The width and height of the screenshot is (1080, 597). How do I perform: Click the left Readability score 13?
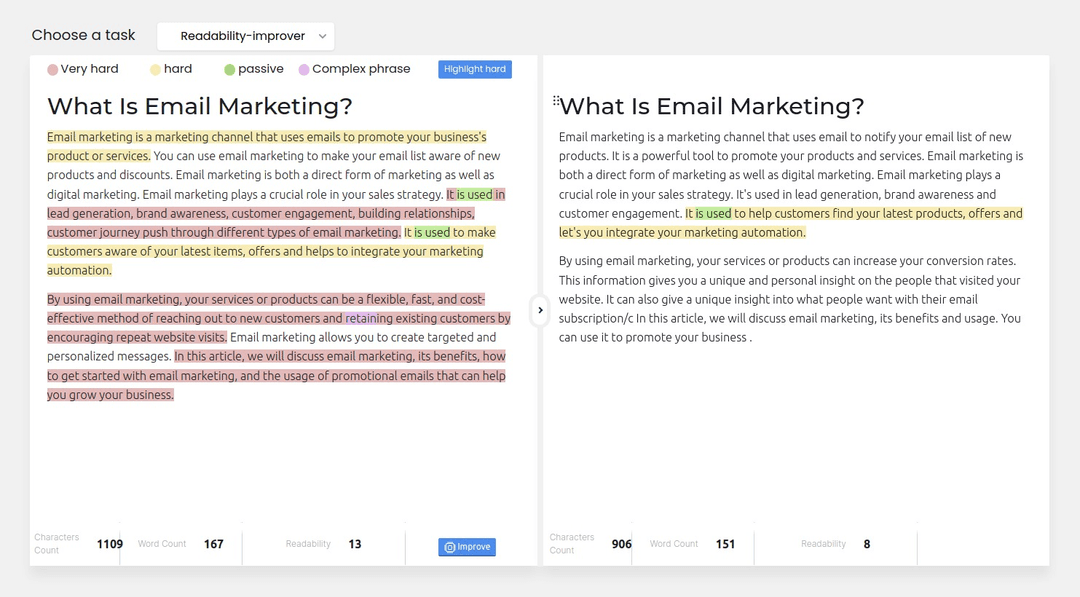(355, 544)
